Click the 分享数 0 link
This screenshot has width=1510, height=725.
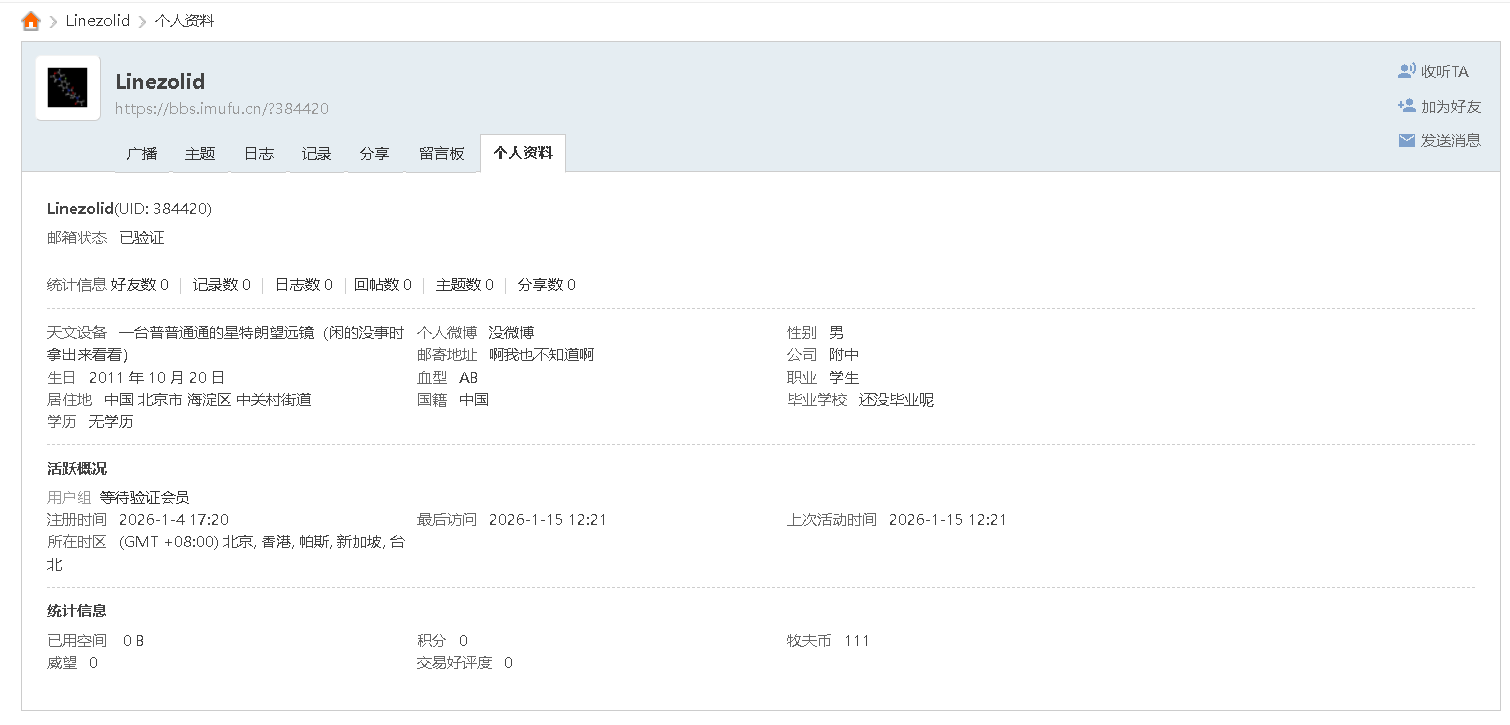pyautogui.click(x=546, y=284)
